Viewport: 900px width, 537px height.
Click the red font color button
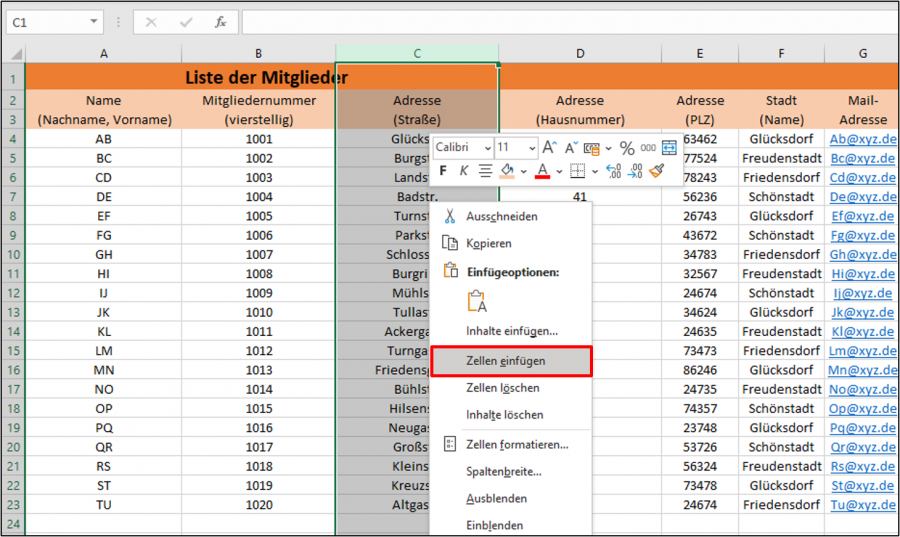[541, 171]
